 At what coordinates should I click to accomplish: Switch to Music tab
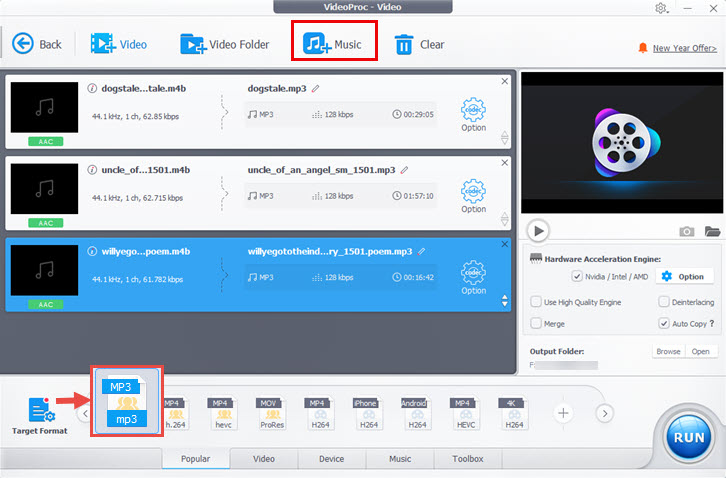pos(400,459)
